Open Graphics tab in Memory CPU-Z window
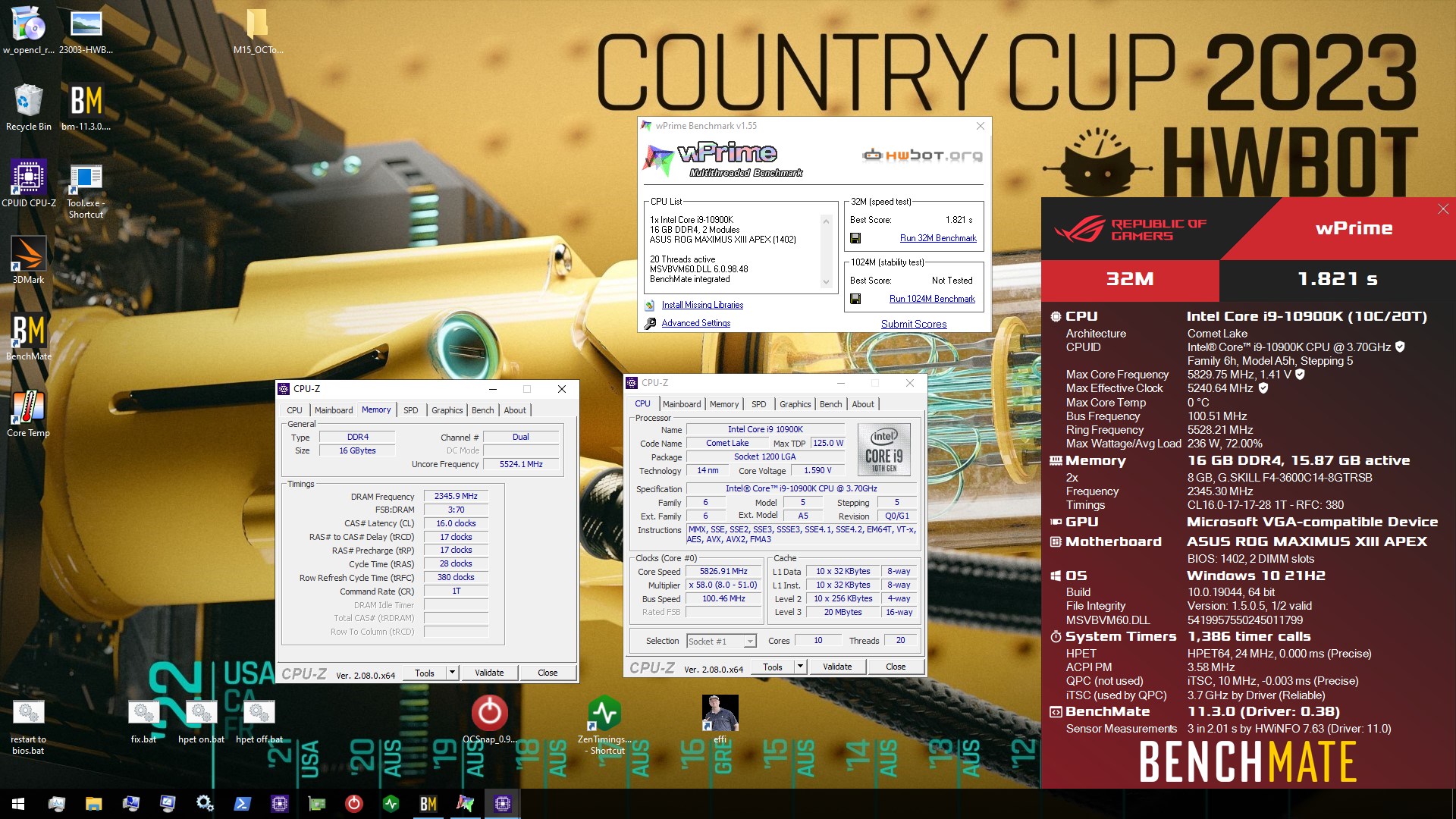 pyautogui.click(x=447, y=410)
